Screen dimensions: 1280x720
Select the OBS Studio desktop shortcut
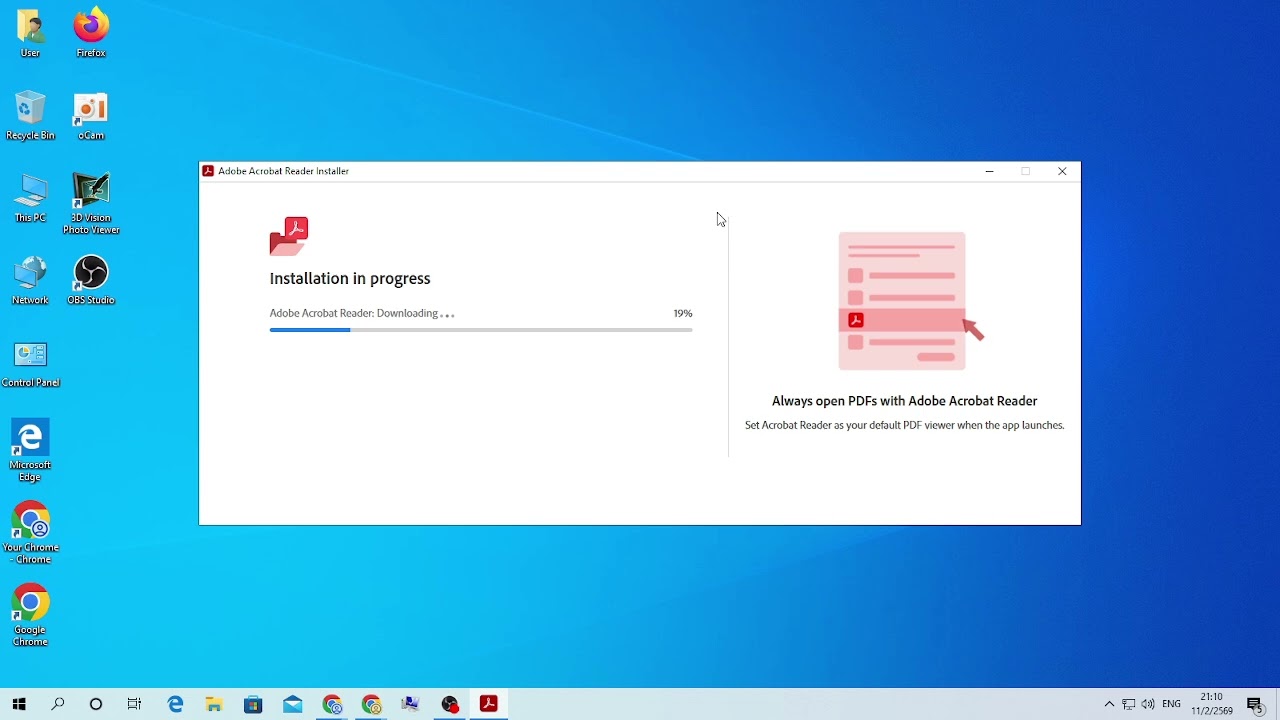pos(91,279)
